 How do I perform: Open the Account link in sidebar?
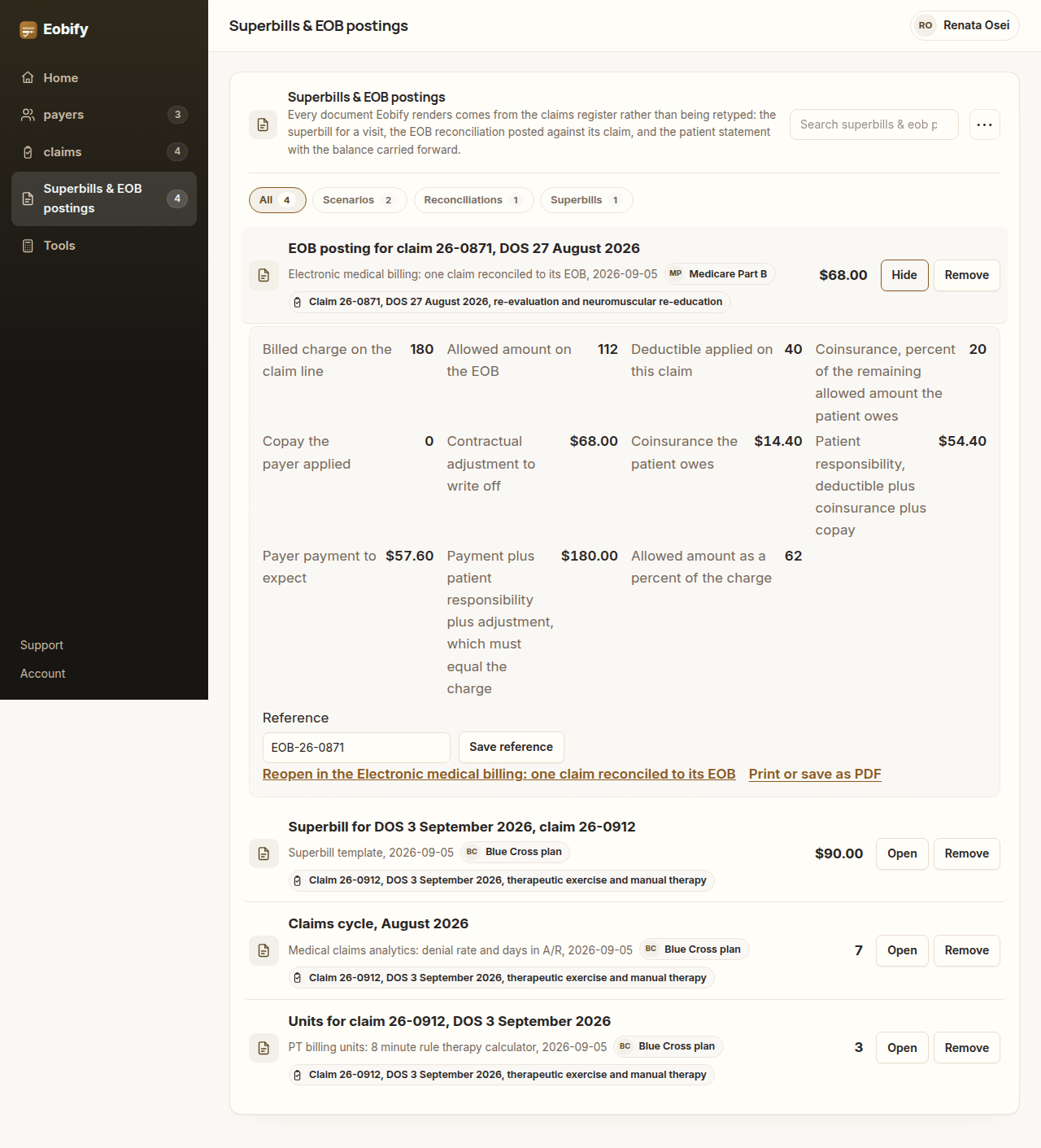coord(43,674)
